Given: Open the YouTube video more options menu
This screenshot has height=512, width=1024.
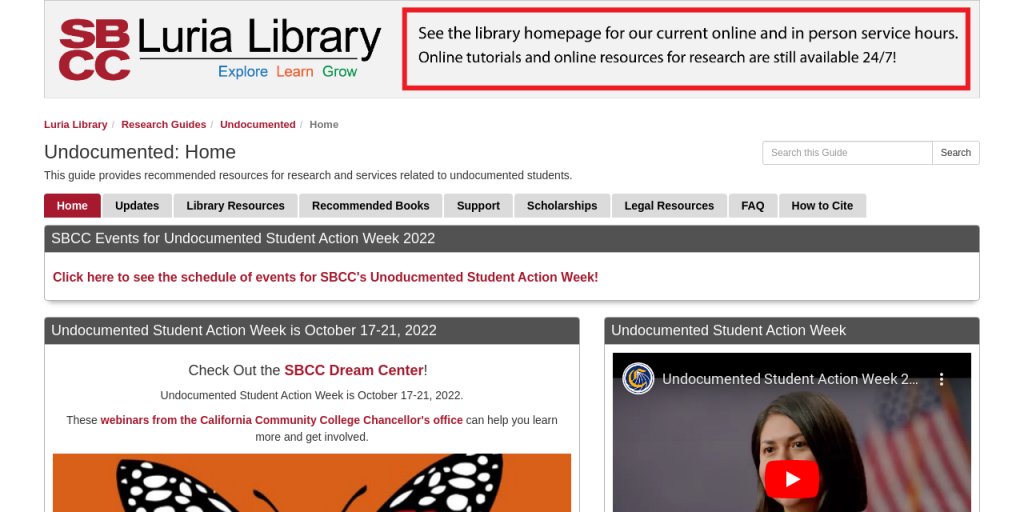Looking at the screenshot, I should click(941, 379).
